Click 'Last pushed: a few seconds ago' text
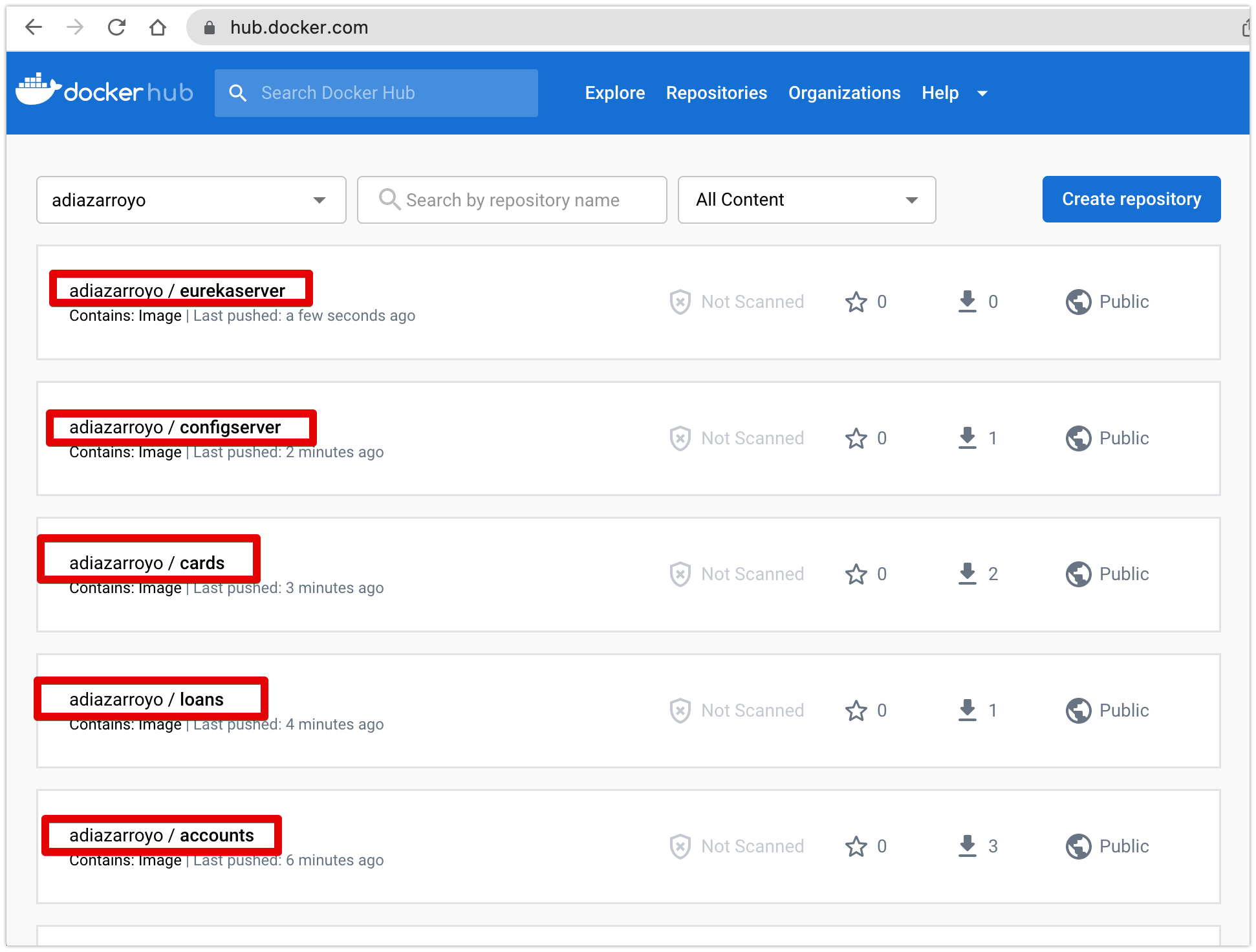Image resolution: width=1256 pixels, height=952 pixels. 304,316
